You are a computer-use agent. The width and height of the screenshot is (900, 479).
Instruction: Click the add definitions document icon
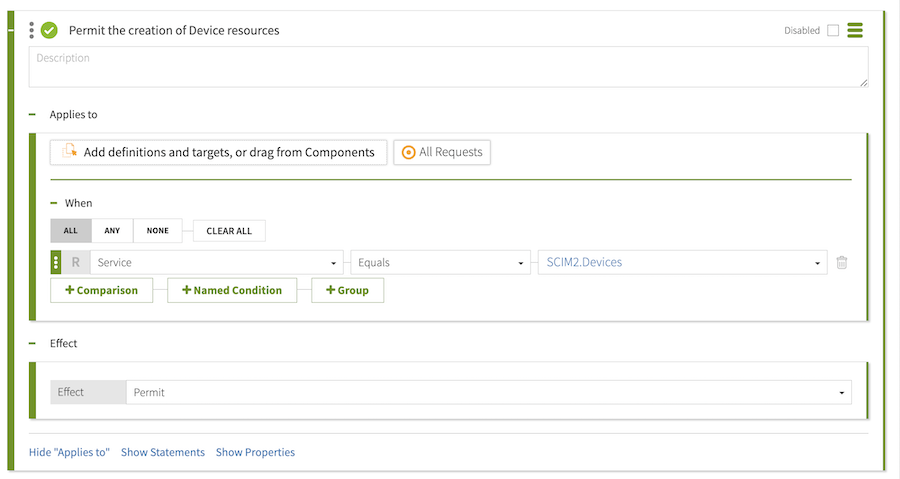[x=70, y=152]
